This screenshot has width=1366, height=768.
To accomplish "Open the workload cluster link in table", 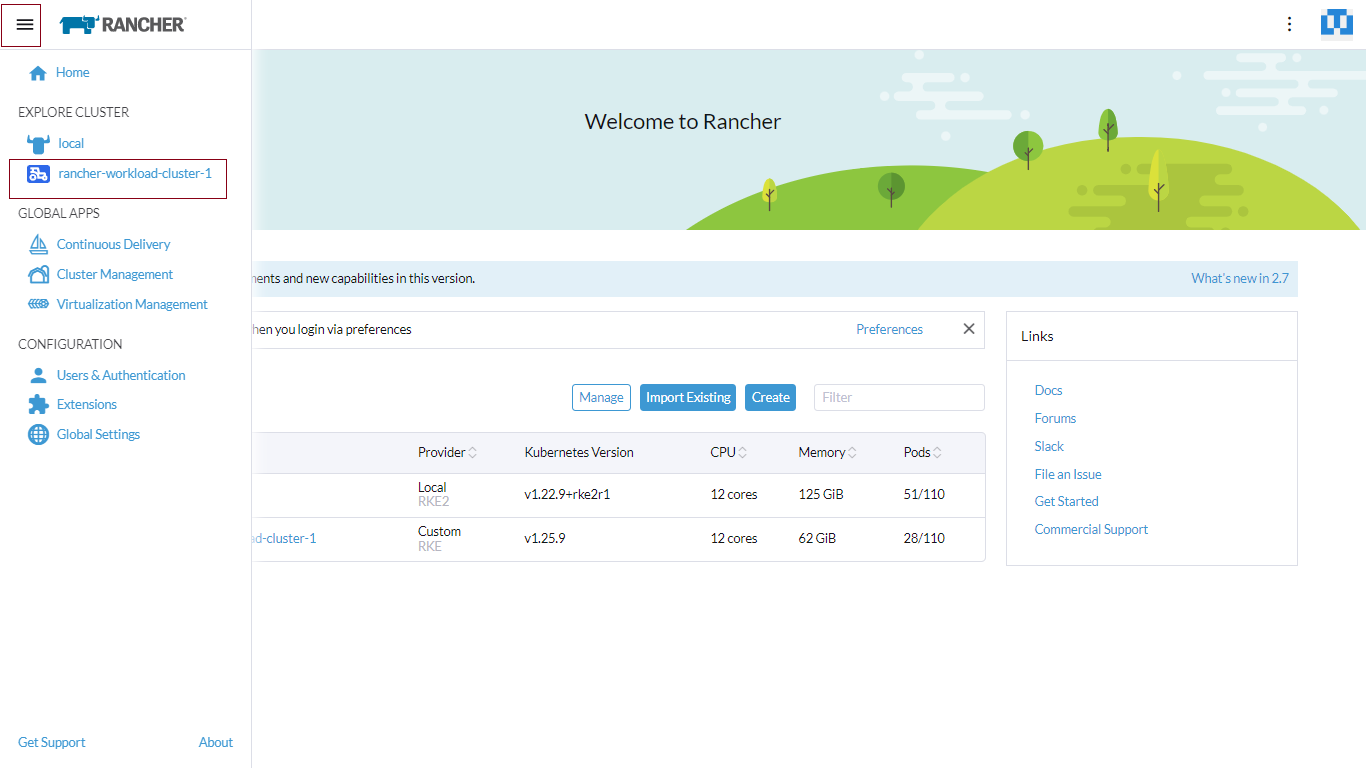I will click(284, 538).
